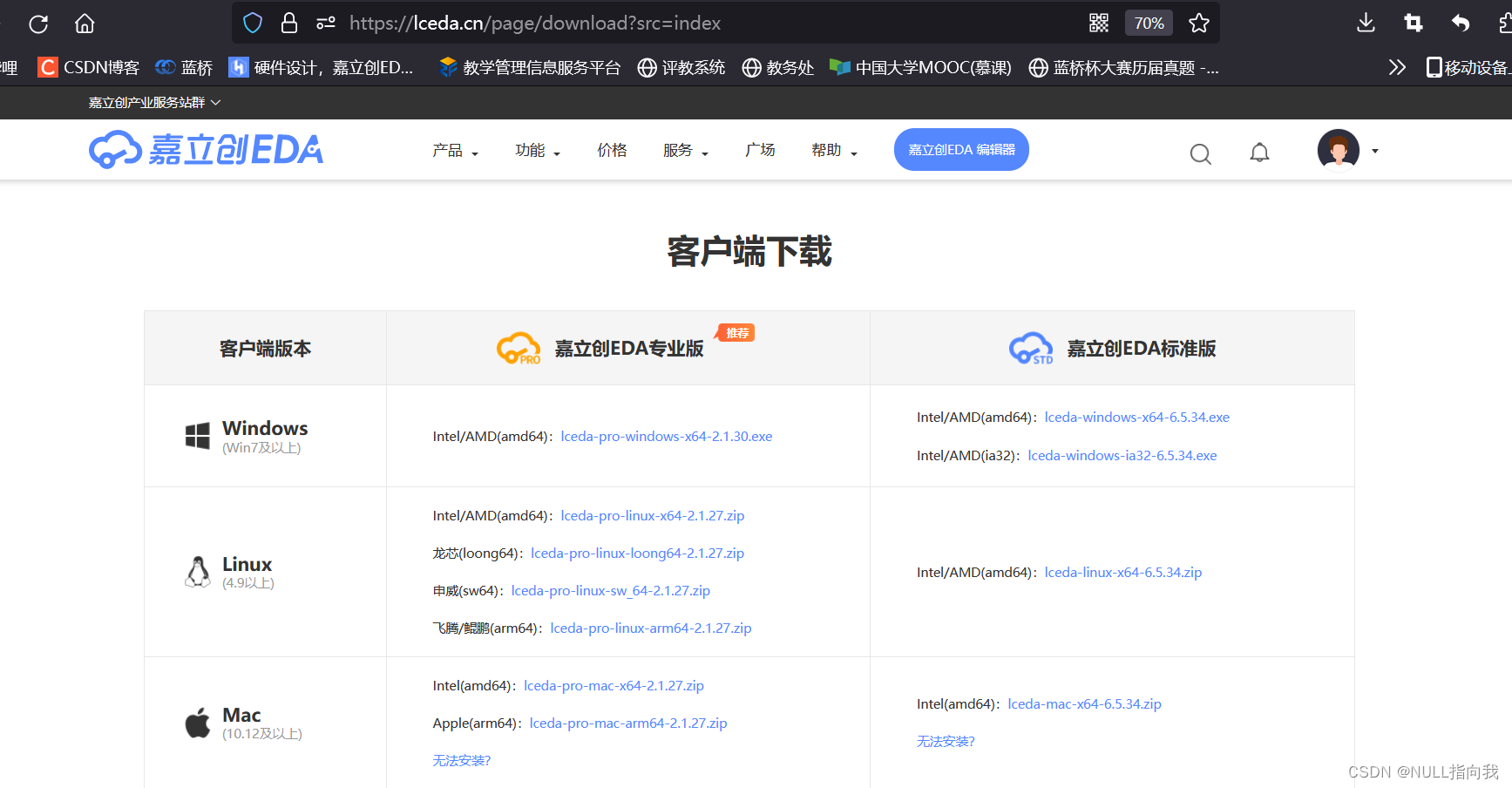Select the 客户端下载 page heading
Image resolution: width=1512 pixels, height=788 pixels.
(x=749, y=252)
